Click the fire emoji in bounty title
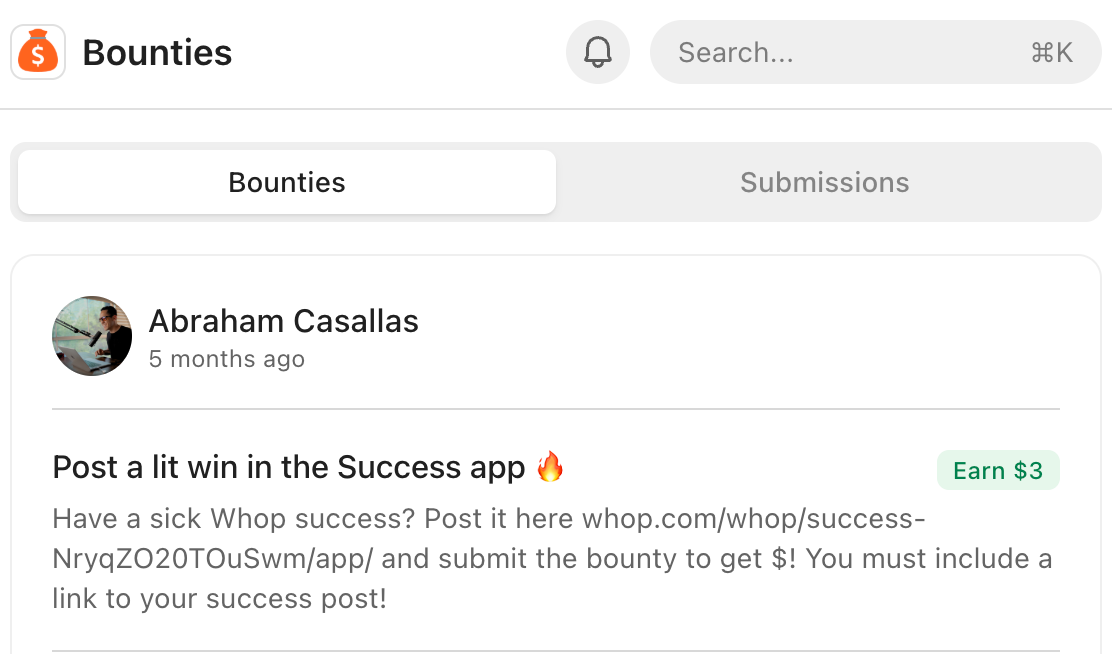The height and width of the screenshot is (654, 1112). point(550,467)
